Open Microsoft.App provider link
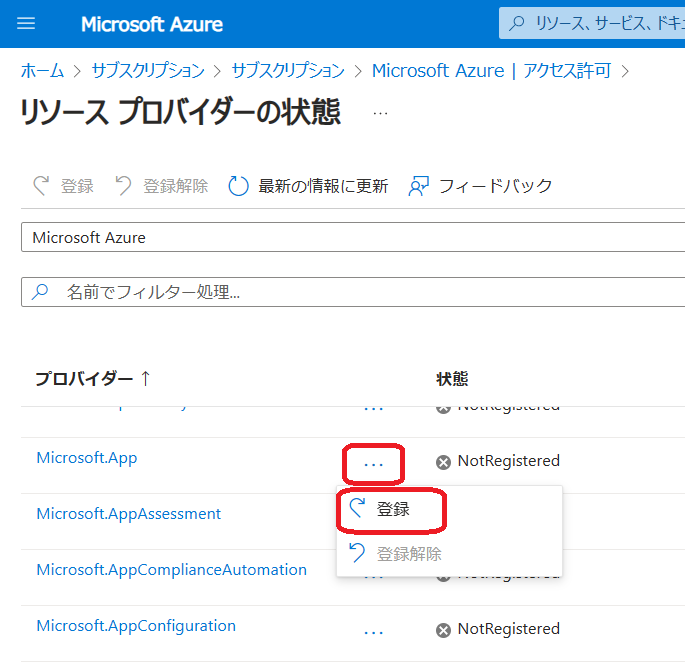The height and width of the screenshot is (669, 685). pyautogui.click(x=86, y=458)
